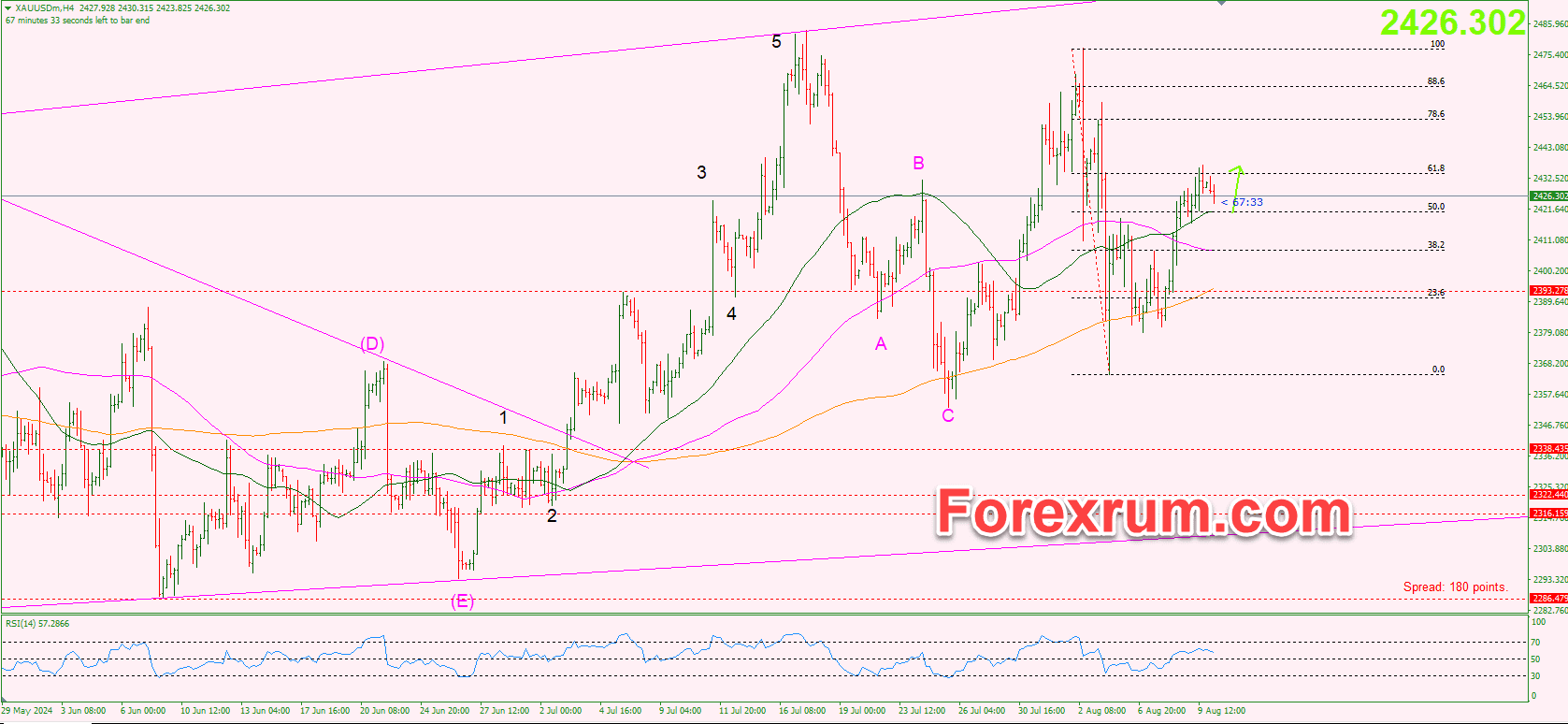Click the '20 Jun 08:00' time axis label
Viewport: 1568px width, 724px height.
[384, 711]
